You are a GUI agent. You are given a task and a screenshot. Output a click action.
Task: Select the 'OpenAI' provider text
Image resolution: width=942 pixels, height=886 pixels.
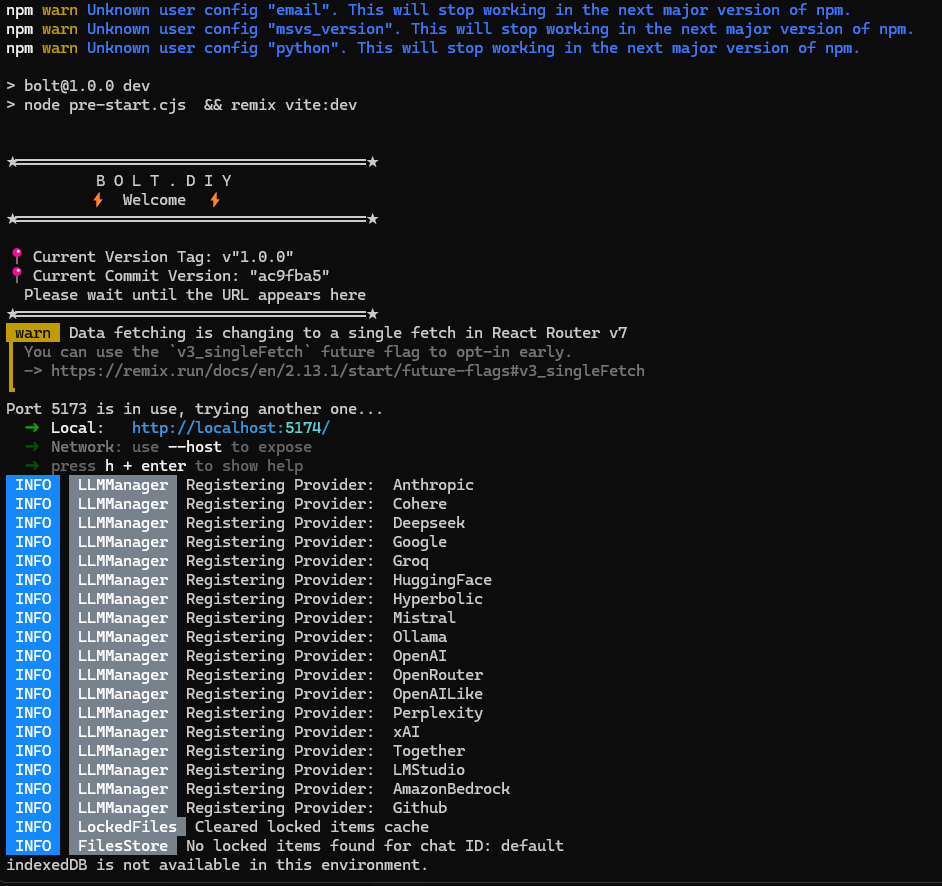419,656
